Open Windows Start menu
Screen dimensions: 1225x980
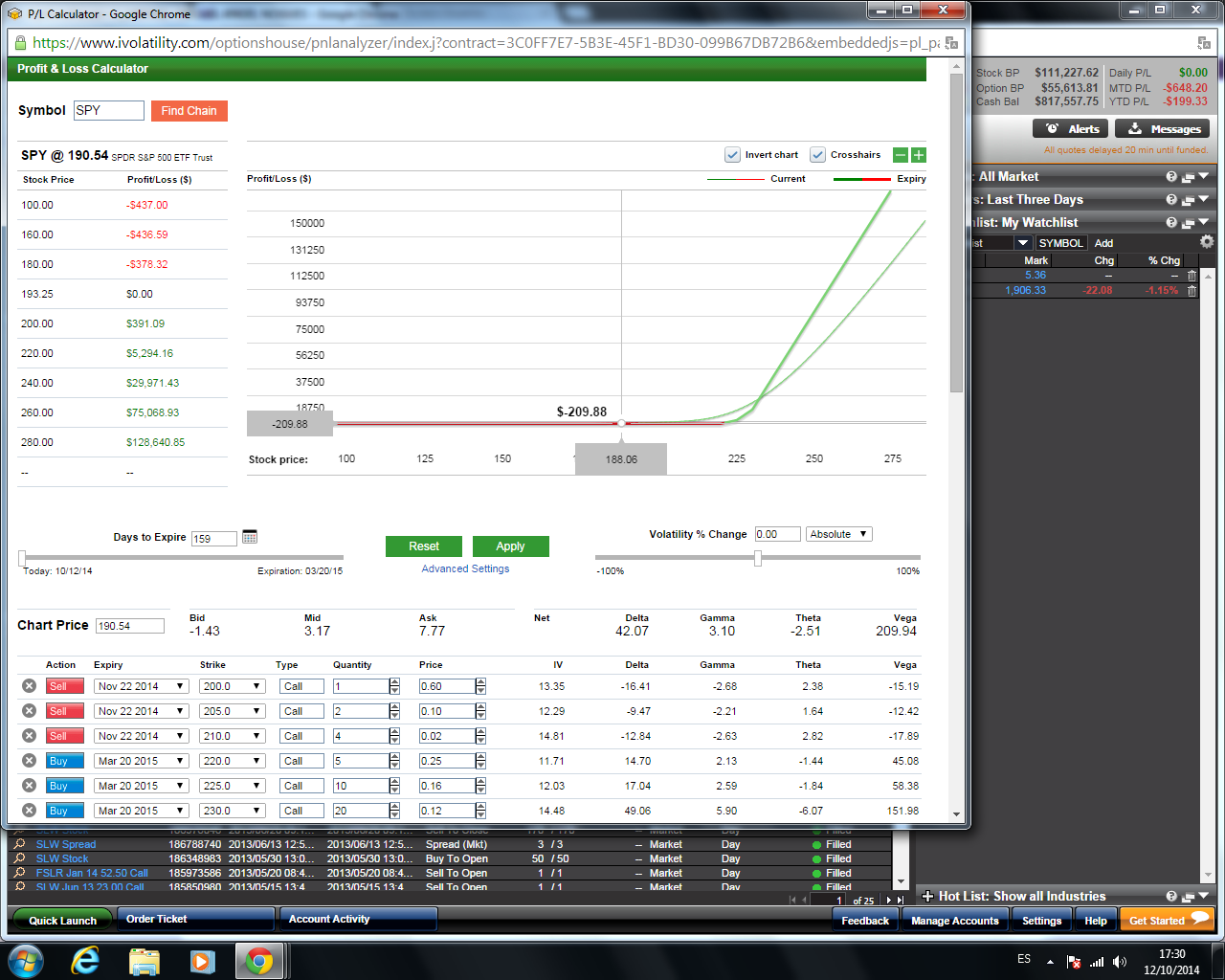(26, 961)
